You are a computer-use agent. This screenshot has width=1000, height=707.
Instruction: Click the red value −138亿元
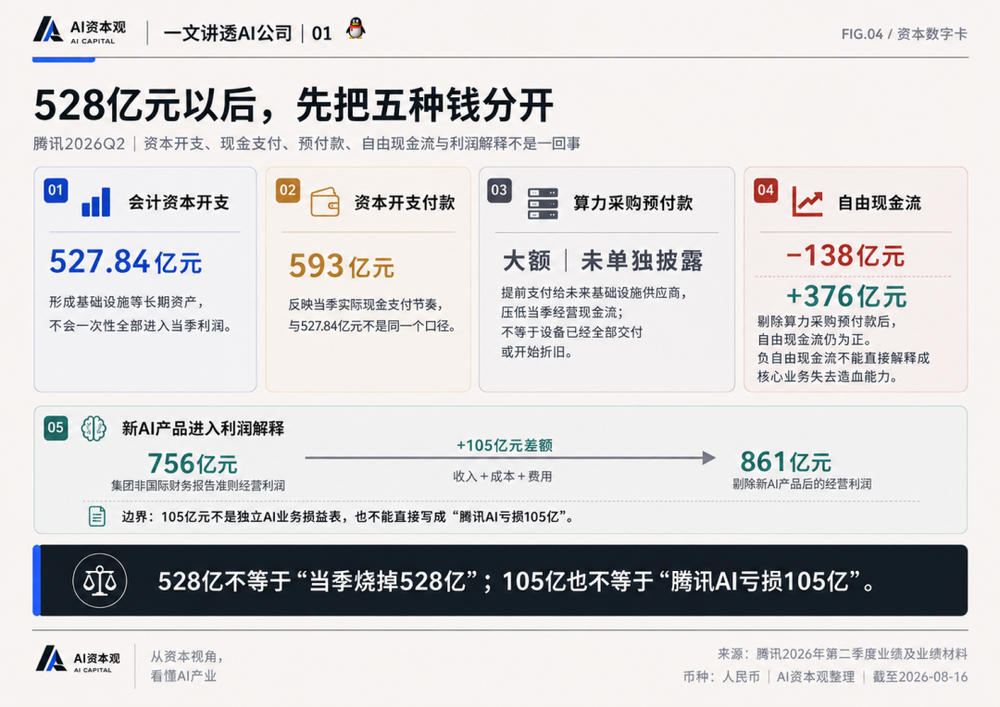coord(845,256)
